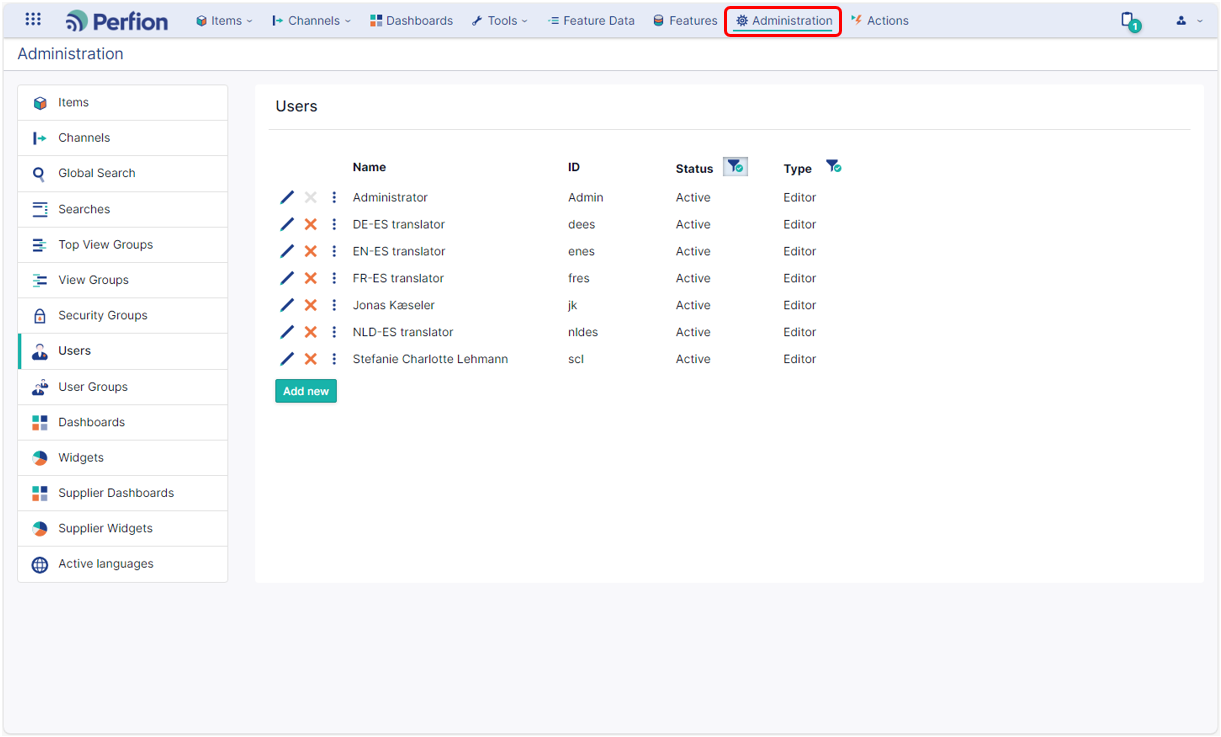Delete the EN-ES translator user
1221x737 pixels.
point(311,252)
